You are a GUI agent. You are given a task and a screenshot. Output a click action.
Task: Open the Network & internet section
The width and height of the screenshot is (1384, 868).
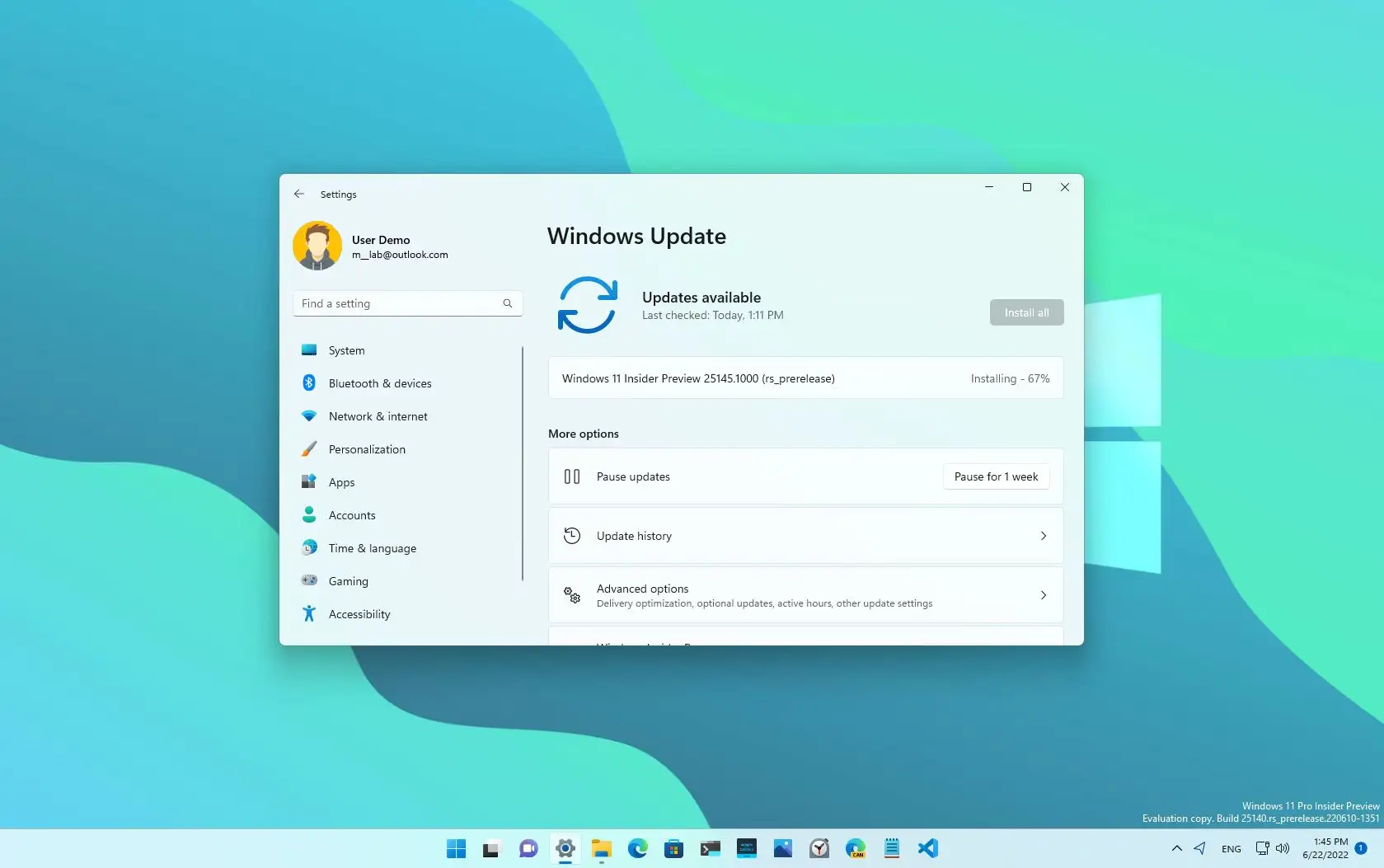[378, 415]
